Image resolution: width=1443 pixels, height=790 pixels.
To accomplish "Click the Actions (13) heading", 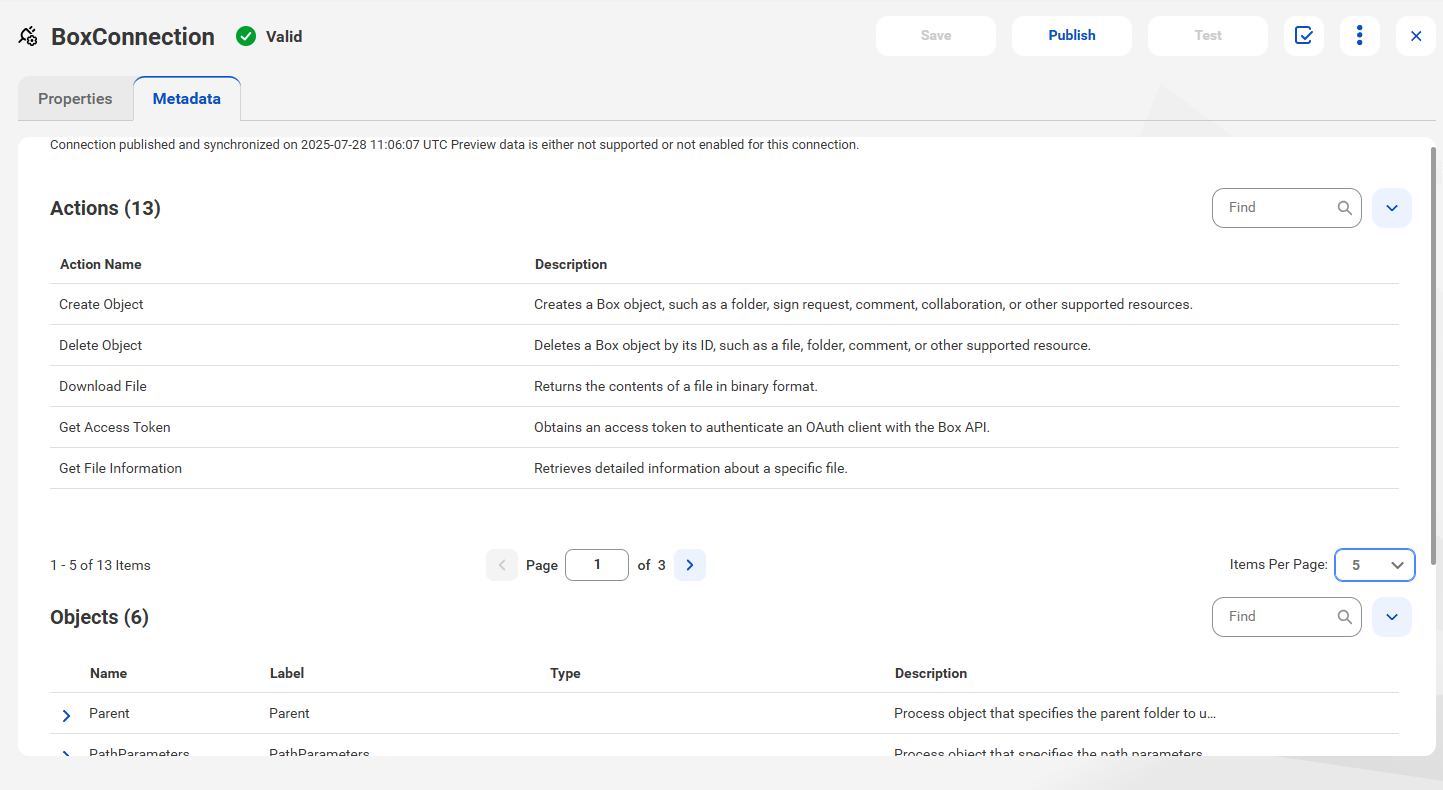I will click(x=105, y=208).
